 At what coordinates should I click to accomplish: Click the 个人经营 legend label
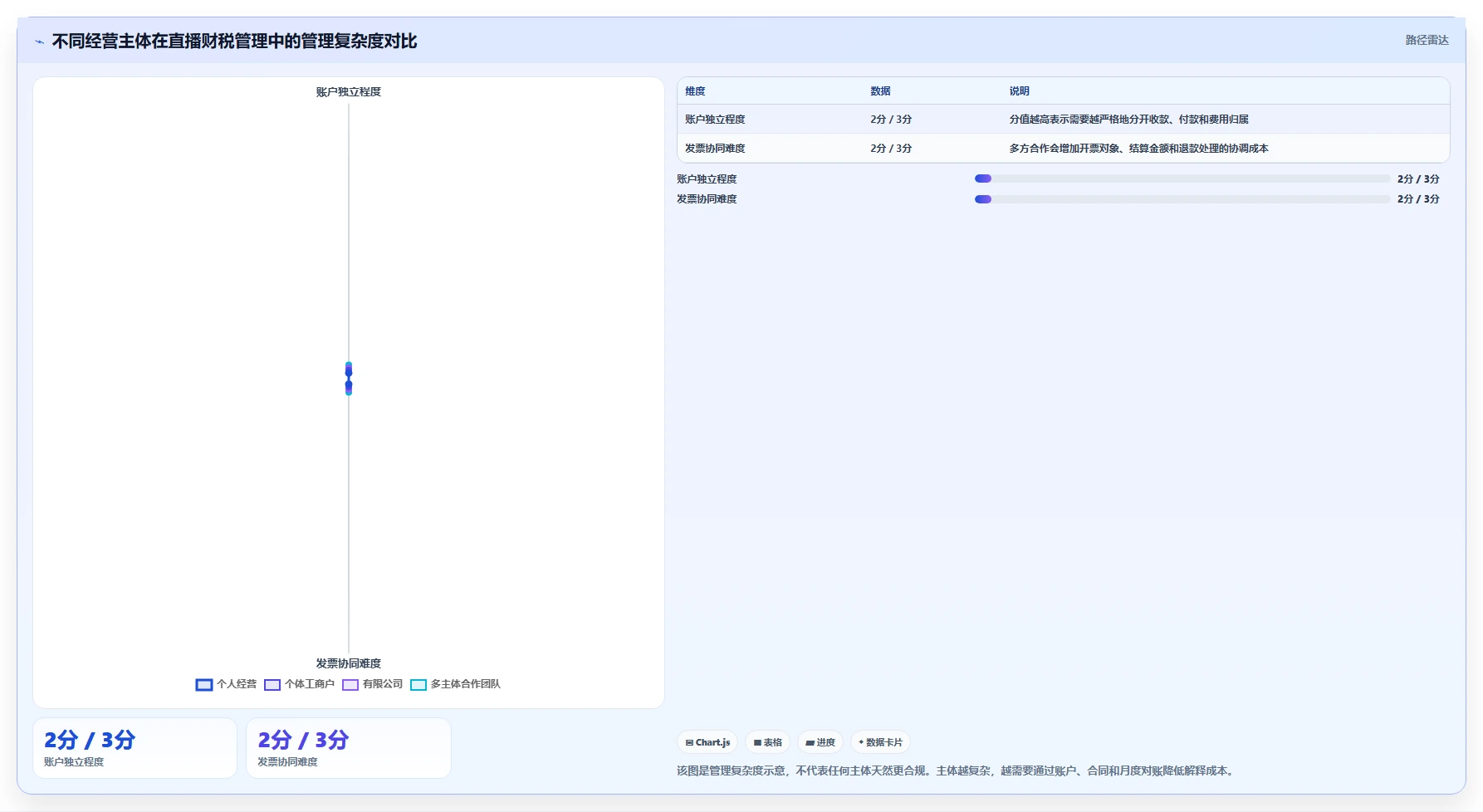coord(237,684)
